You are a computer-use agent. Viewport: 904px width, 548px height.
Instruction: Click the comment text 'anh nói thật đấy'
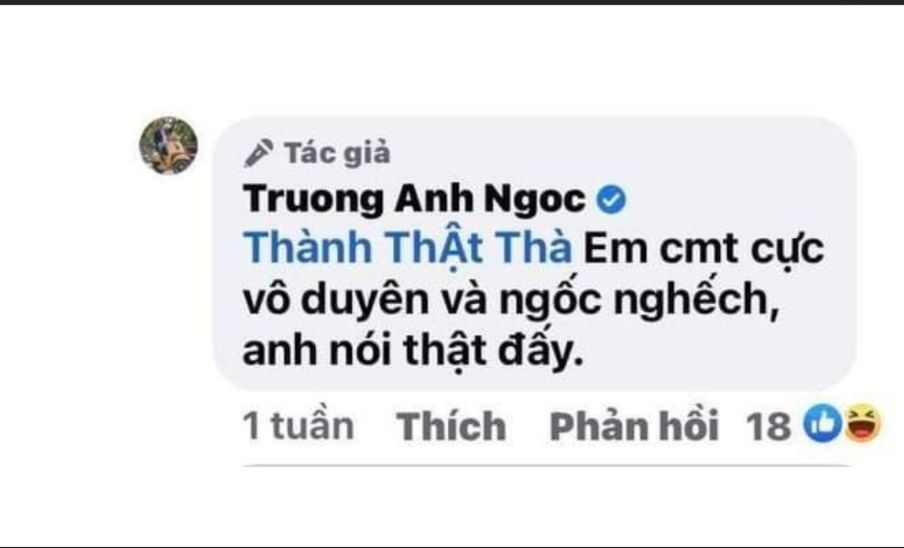tap(413, 351)
